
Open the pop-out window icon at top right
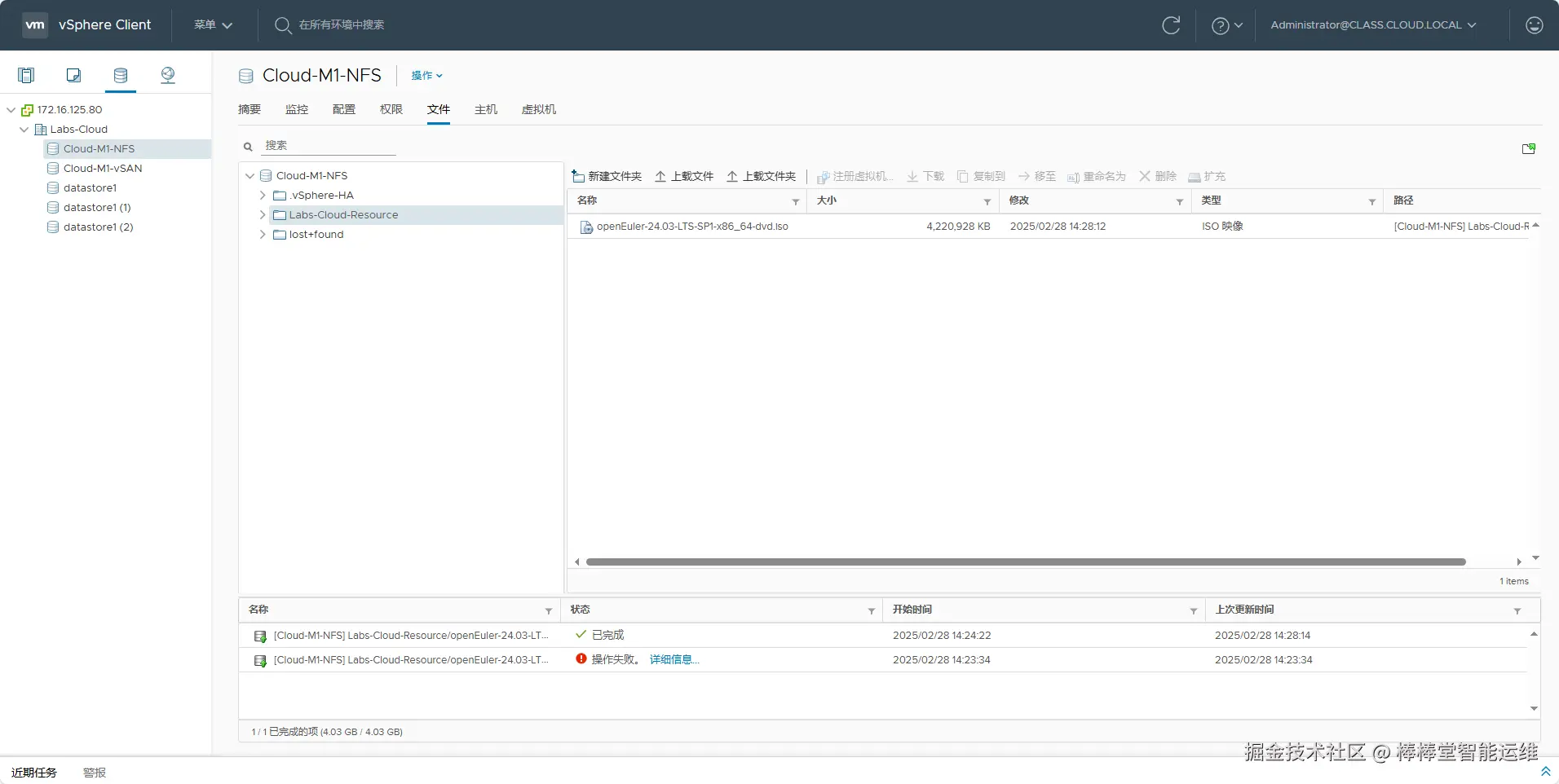coord(1529,148)
